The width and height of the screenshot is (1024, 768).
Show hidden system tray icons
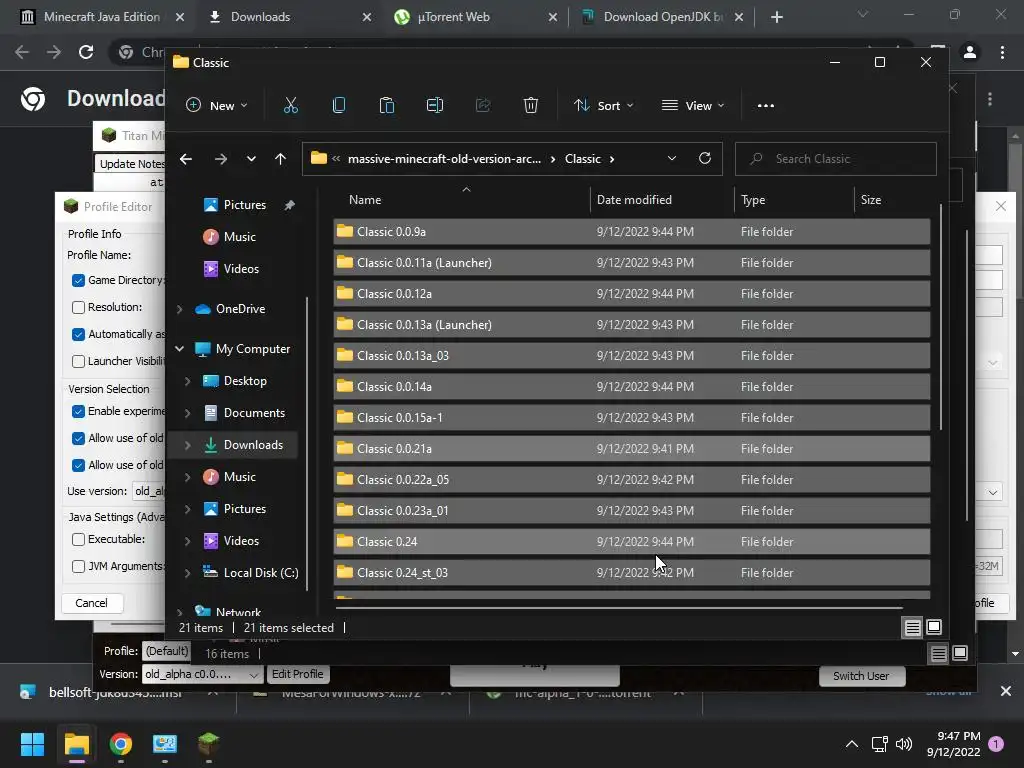tap(852, 744)
